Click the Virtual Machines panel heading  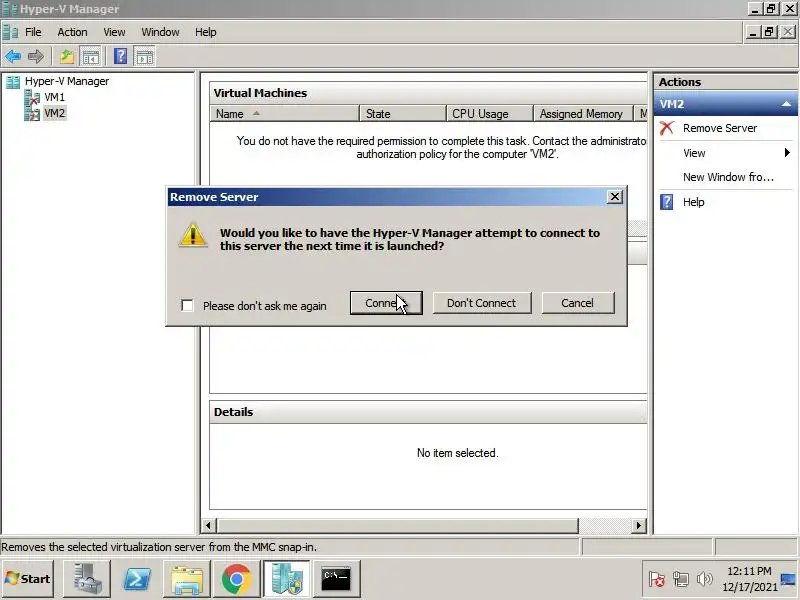click(260, 93)
